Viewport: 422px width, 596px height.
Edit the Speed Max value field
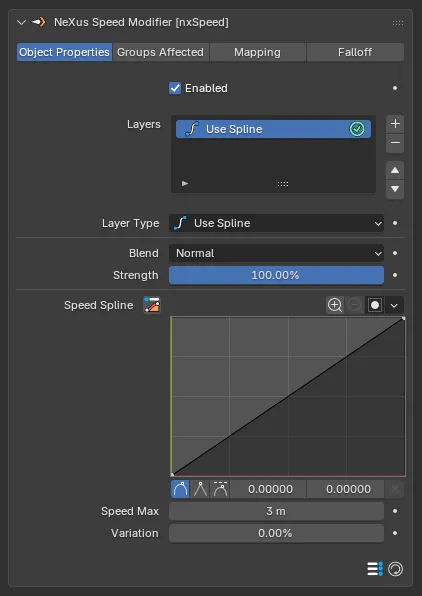pos(276,511)
